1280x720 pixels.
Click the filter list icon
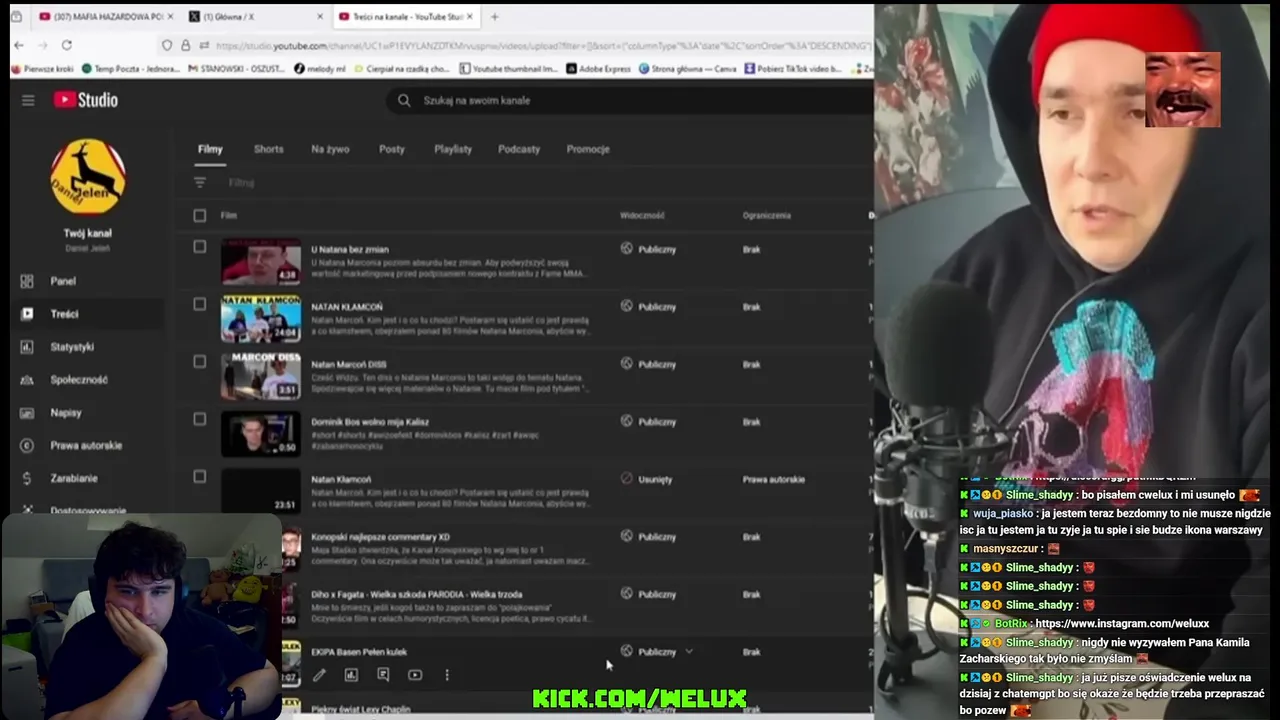coord(200,182)
